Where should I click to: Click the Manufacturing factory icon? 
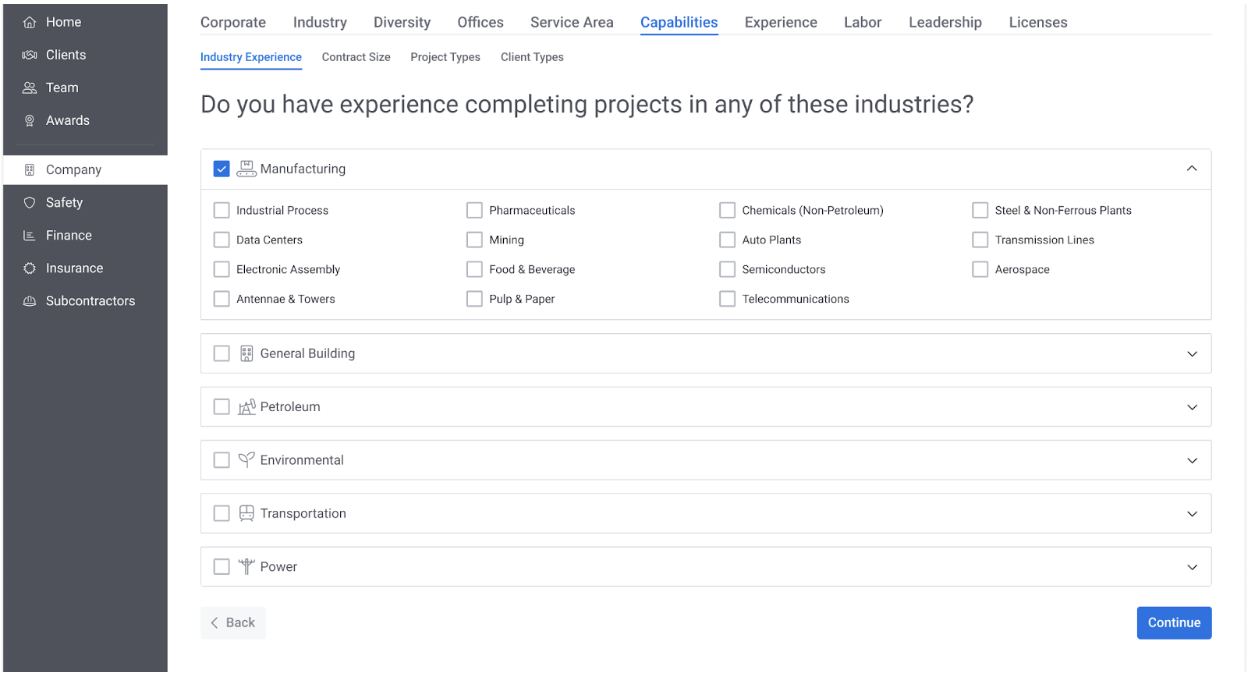coord(246,169)
